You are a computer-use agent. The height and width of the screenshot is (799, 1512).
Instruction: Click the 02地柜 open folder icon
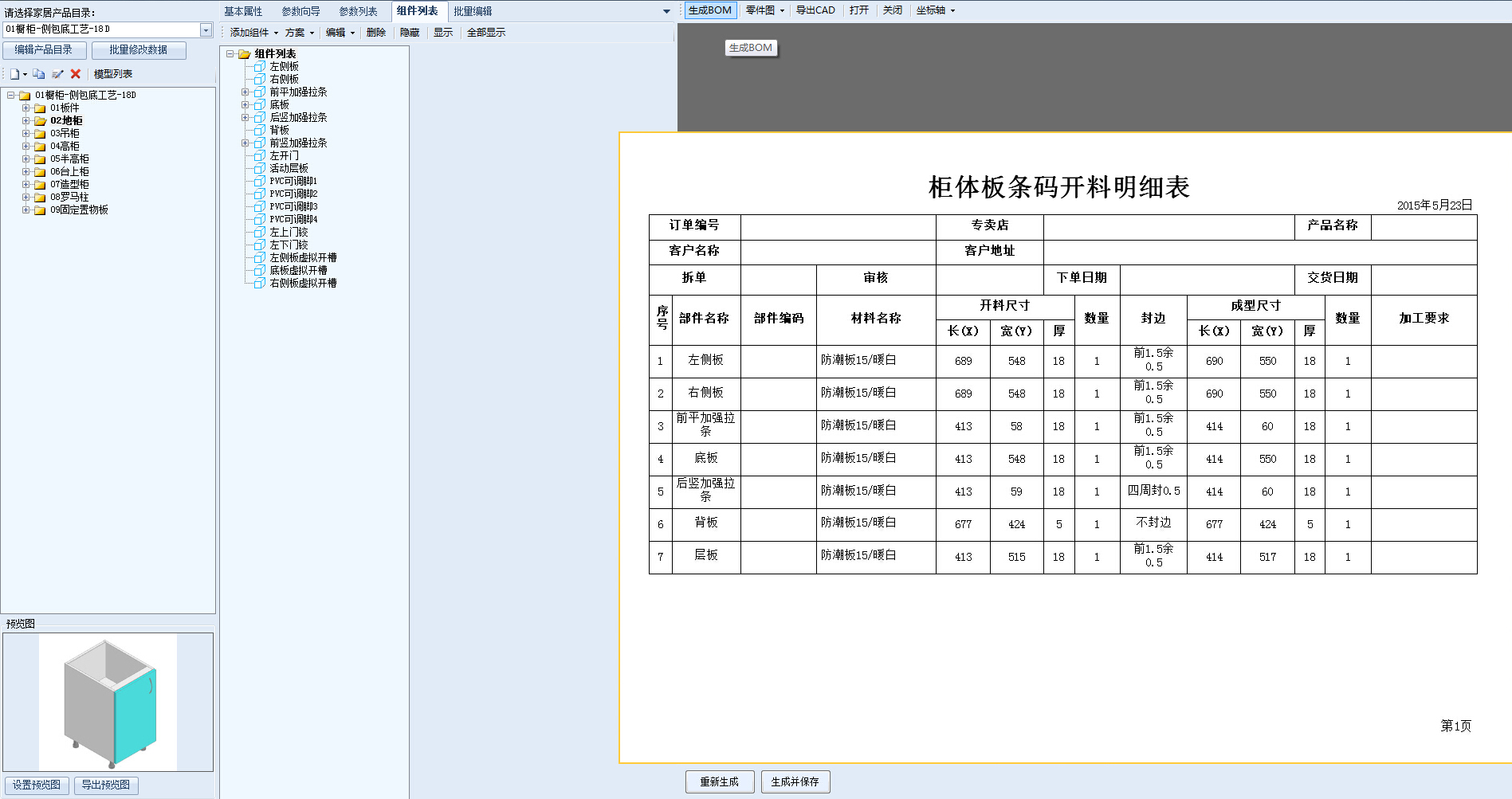(x=39, y=121)
